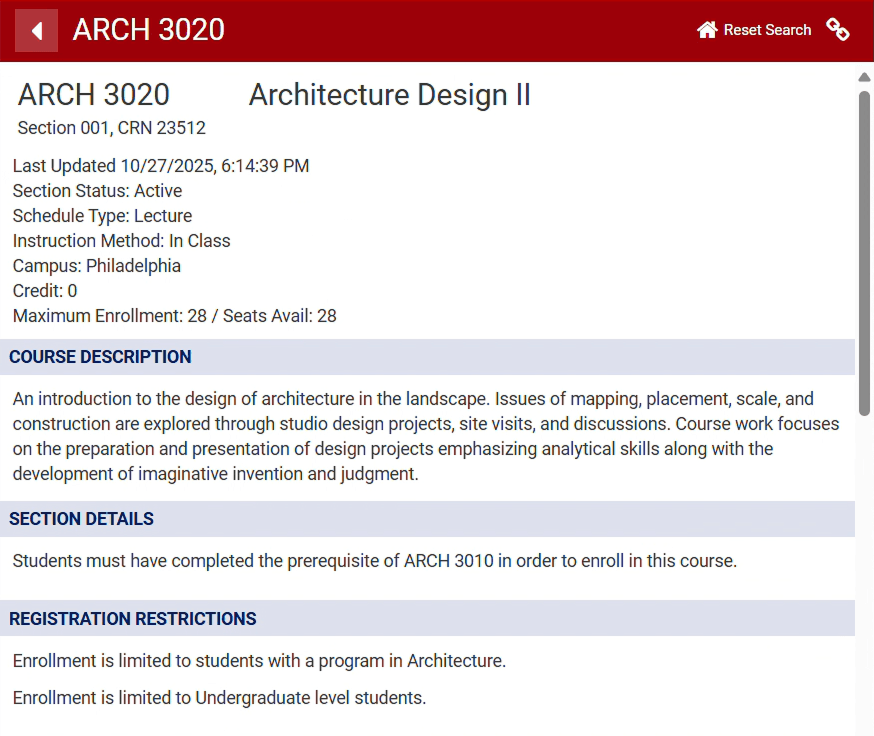Image resolution: width=874 pixels, height=736 pixels.
Task: Click the vertical scrollbar thumb
Action: coord(865,254)
